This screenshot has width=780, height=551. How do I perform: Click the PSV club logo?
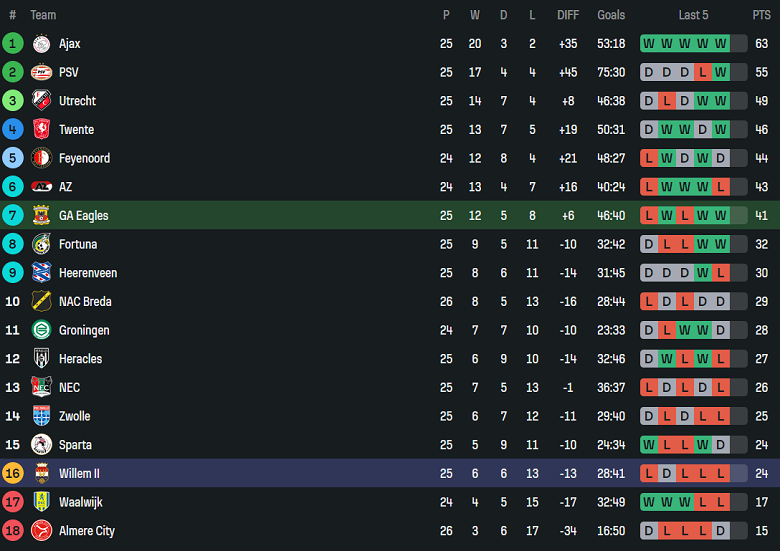[x=41, y=72]
